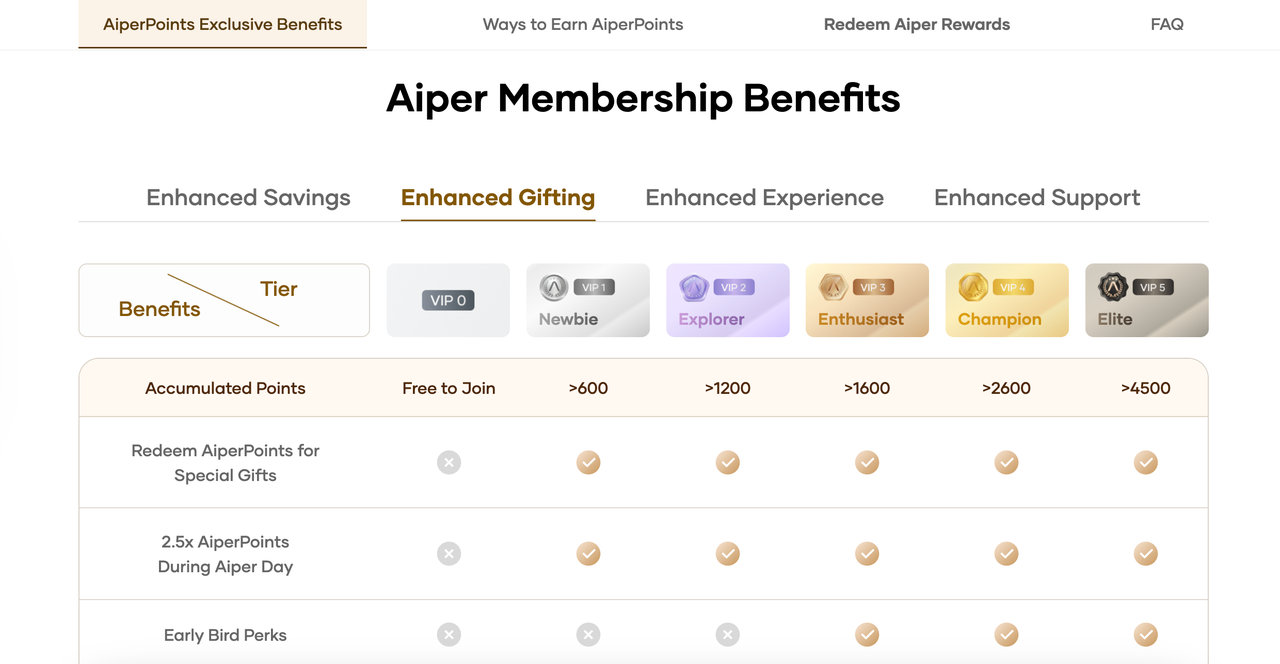Click Enthusiast checkmark for Early Bird Perks
1280x664 pixels.
point(867,634)
